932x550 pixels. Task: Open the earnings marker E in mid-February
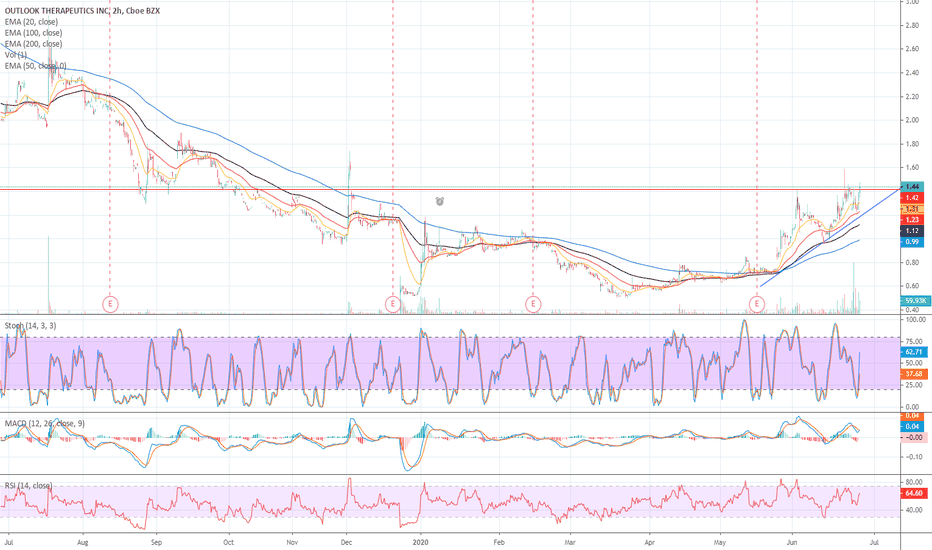[x=533, y=304]
